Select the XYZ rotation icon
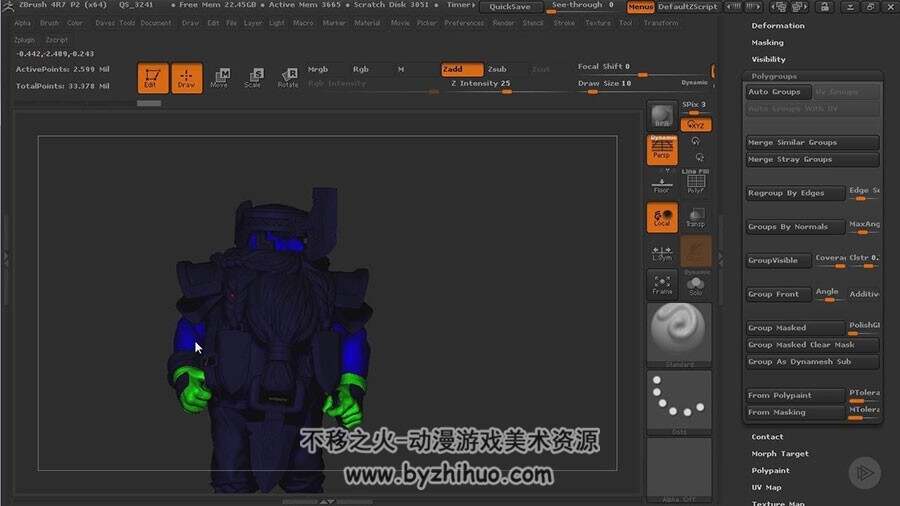This screenshot has height=506, width=900. pos(696,124)
